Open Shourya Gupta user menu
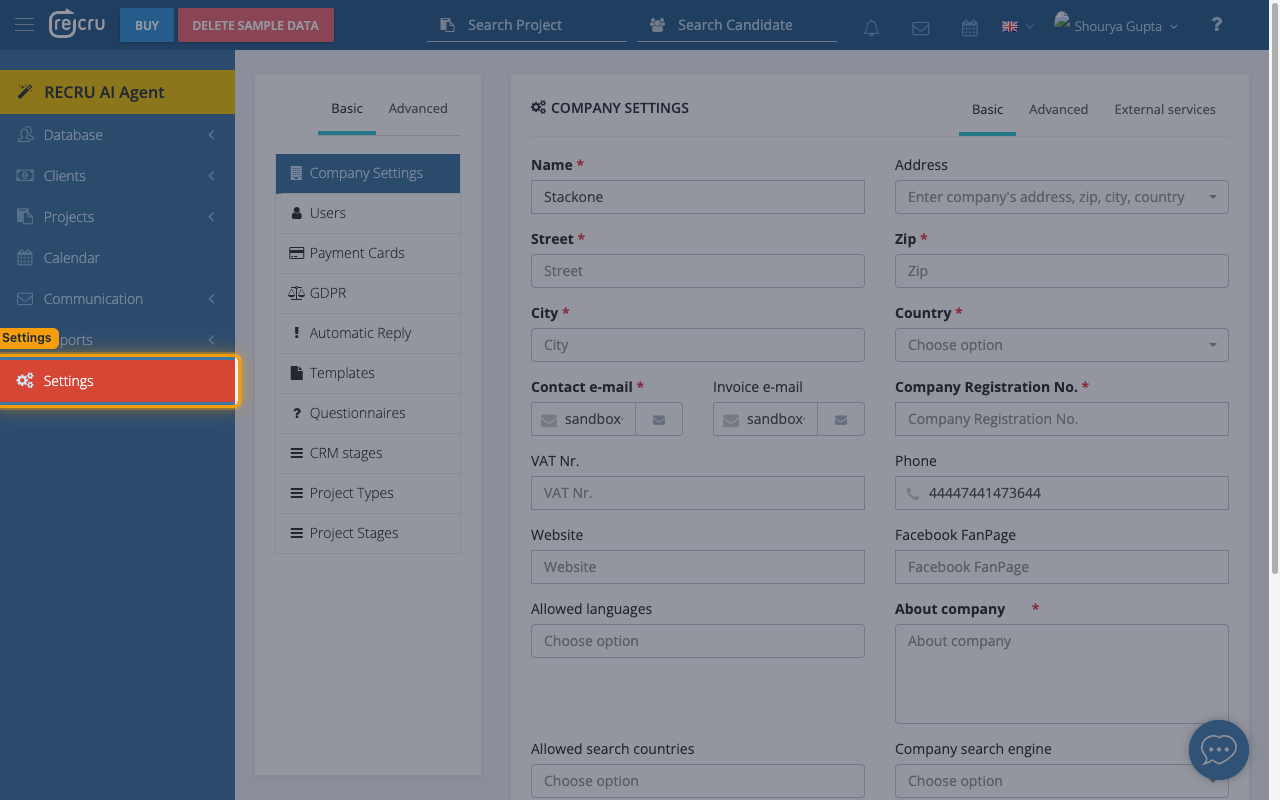1280x800 pixels. pyautogui.click(x=1117, y=26)
